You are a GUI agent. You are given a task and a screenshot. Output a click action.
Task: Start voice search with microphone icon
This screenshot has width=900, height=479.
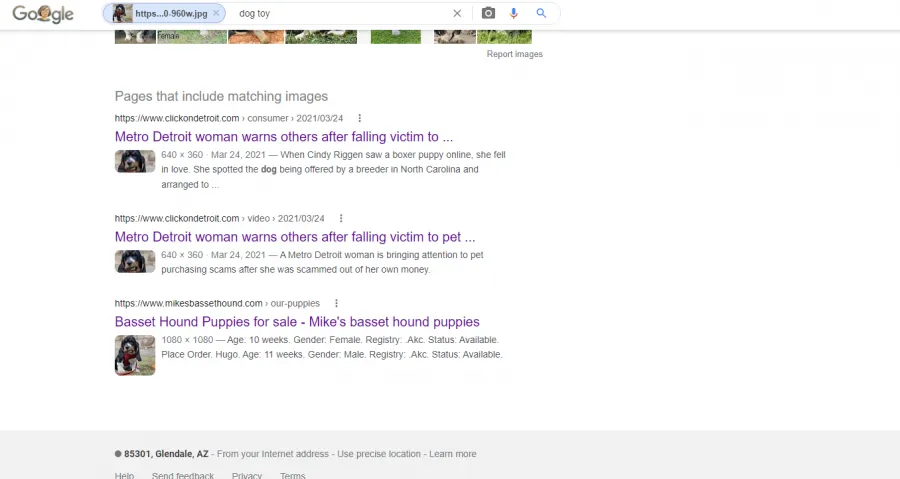514,13
